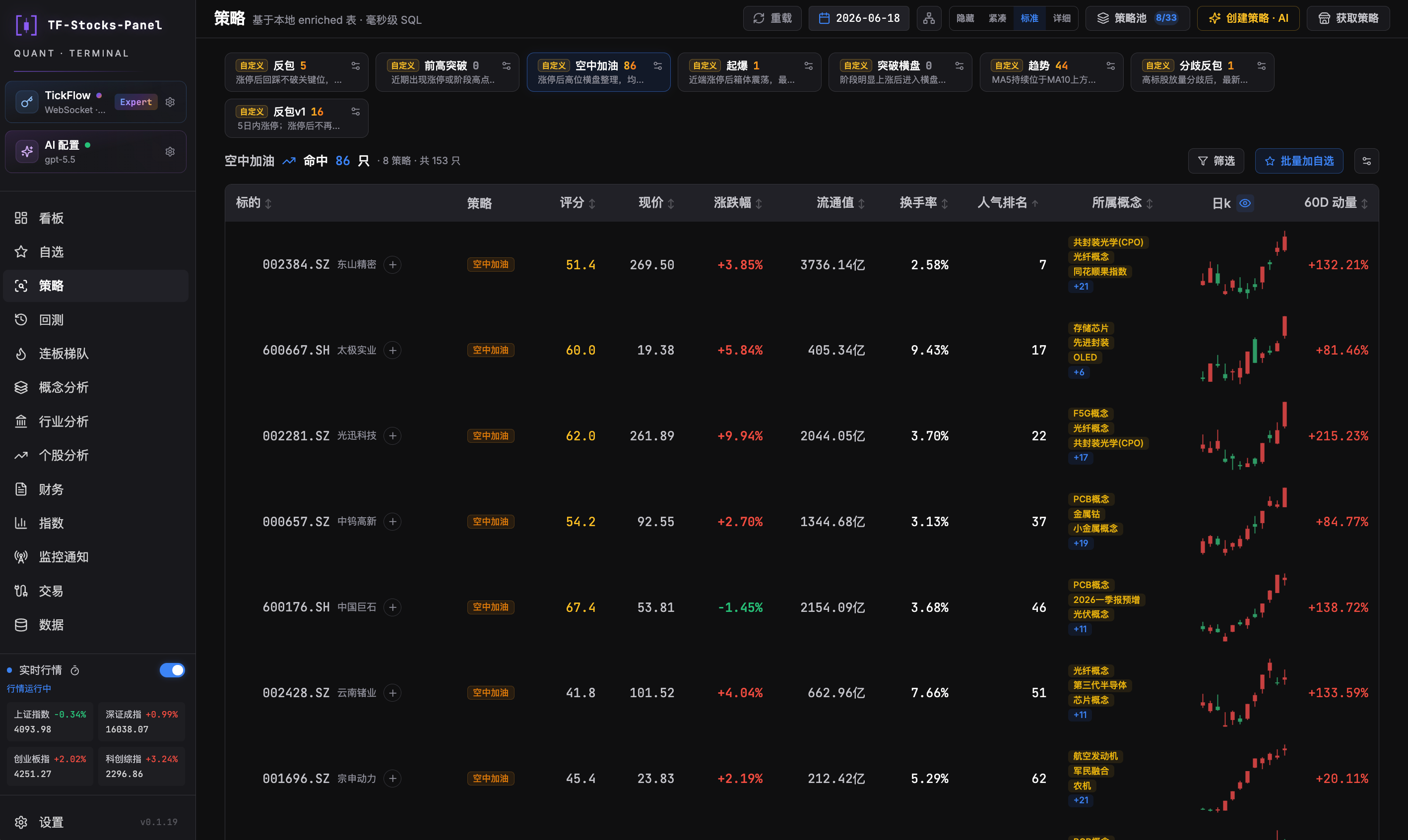Click the TickFlow connection icon

click(x=27, y=102)
